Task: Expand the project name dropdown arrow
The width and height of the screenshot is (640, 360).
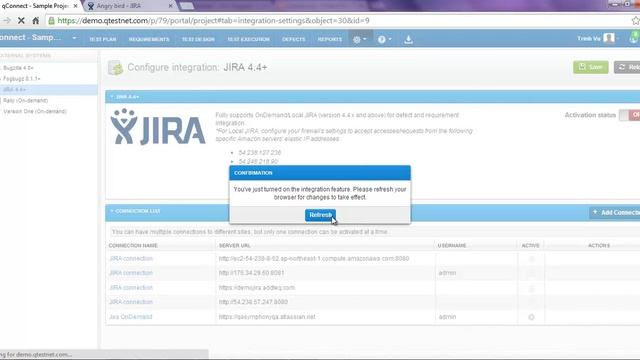Action: point(74,38)
